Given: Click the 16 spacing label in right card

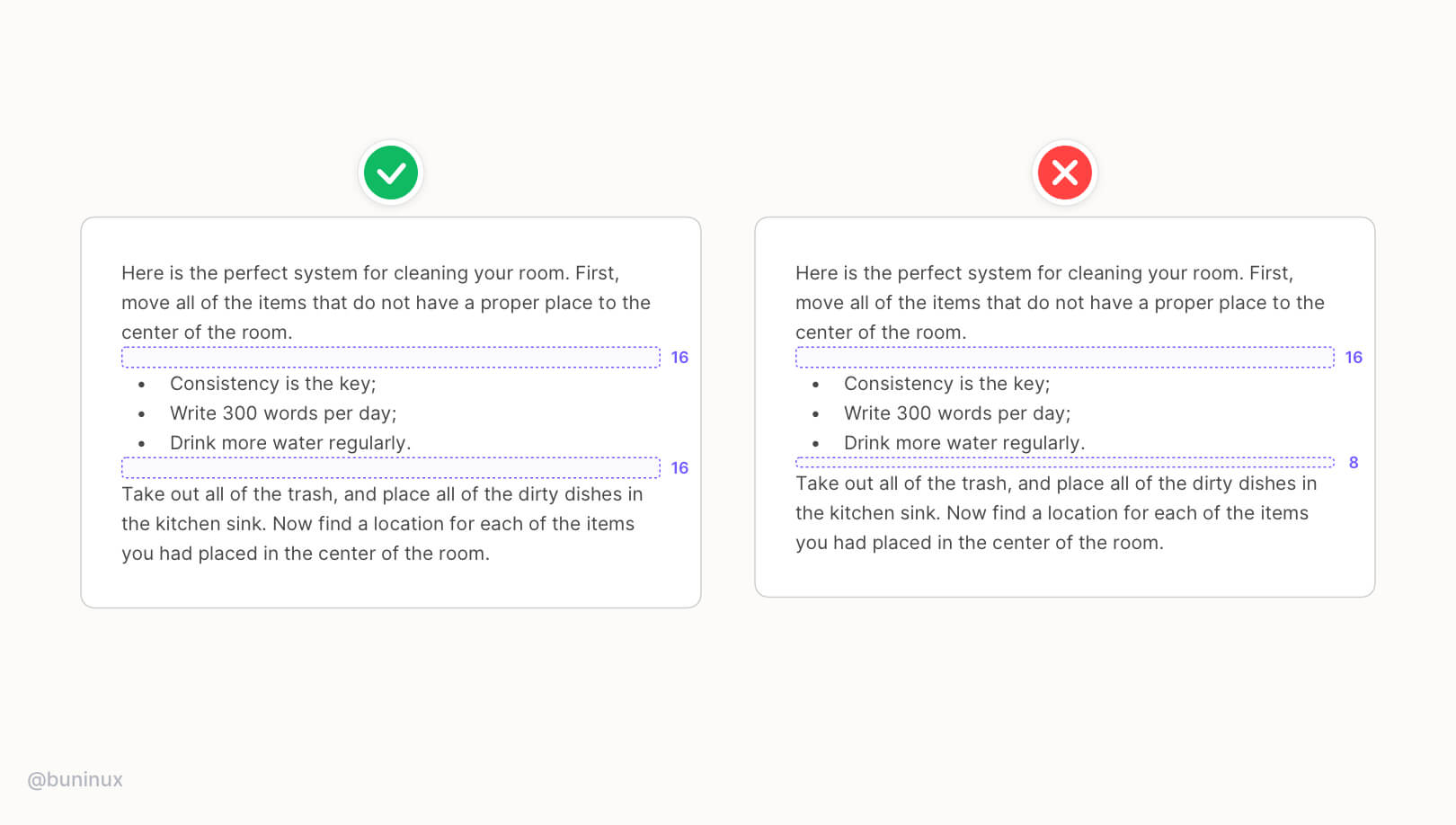Looking at the screenshot, I should (1354, 358).
